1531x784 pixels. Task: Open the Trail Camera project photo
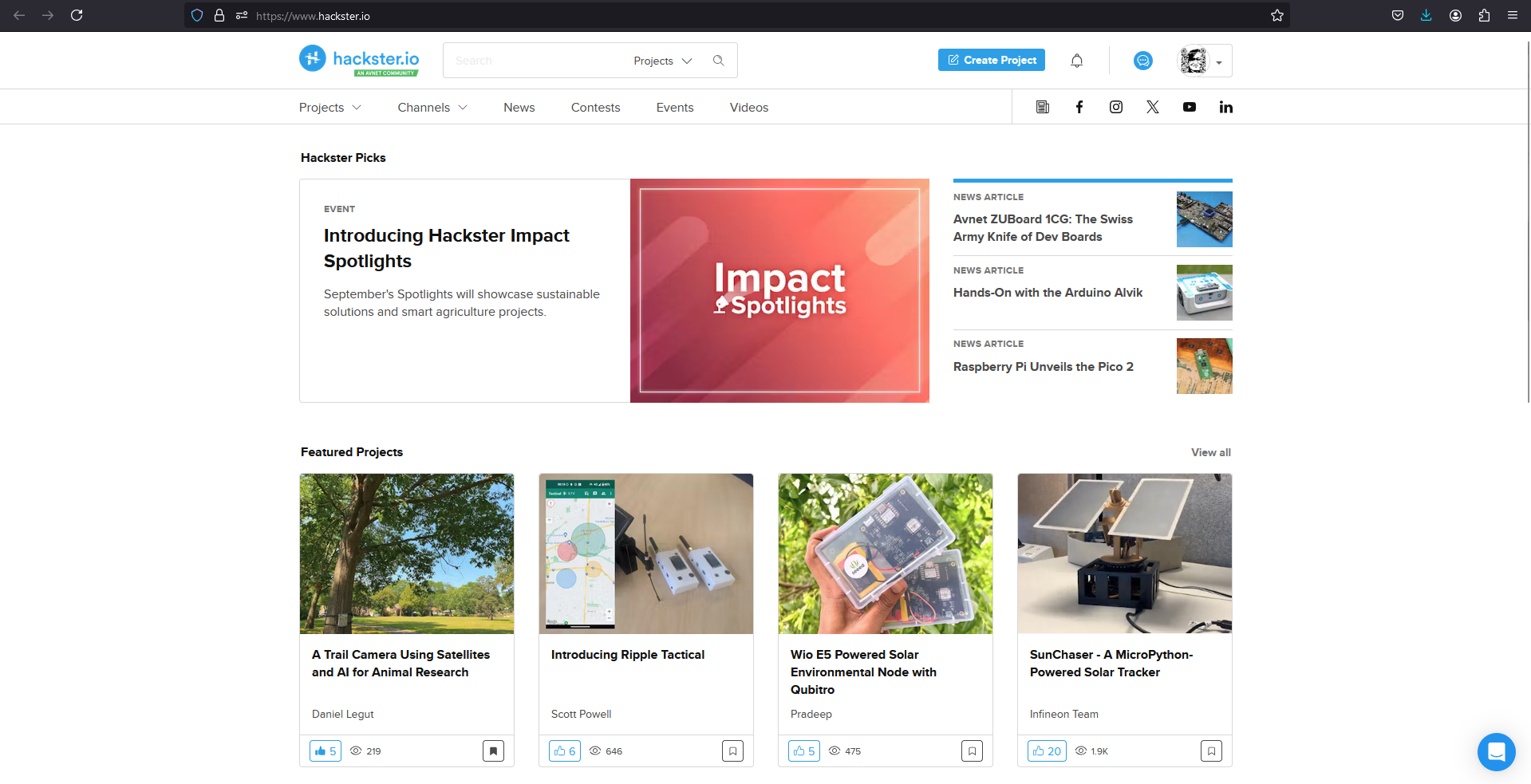pyautogui.click(x=407, y=554)
